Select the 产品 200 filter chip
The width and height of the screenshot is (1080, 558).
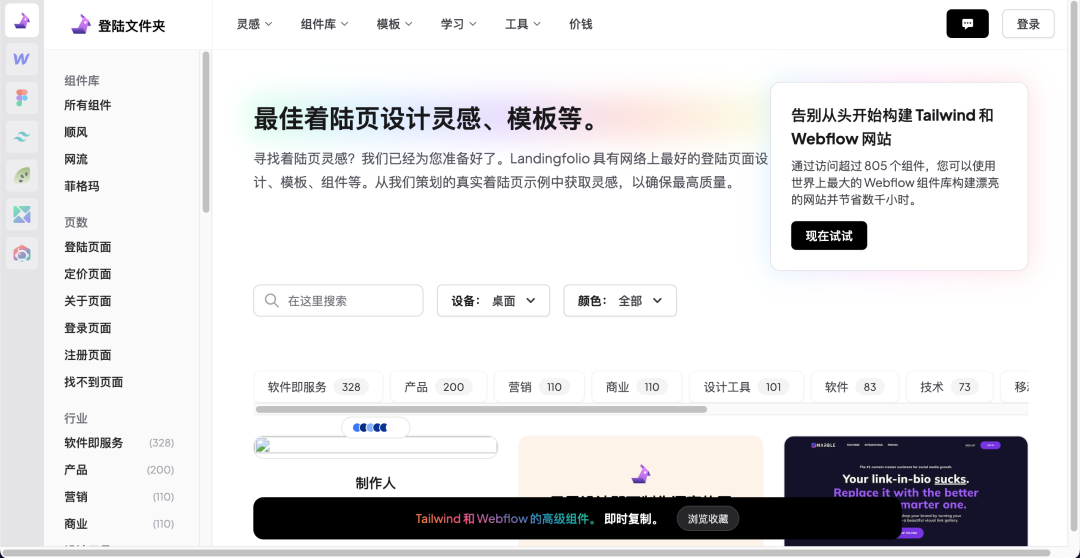439,386
